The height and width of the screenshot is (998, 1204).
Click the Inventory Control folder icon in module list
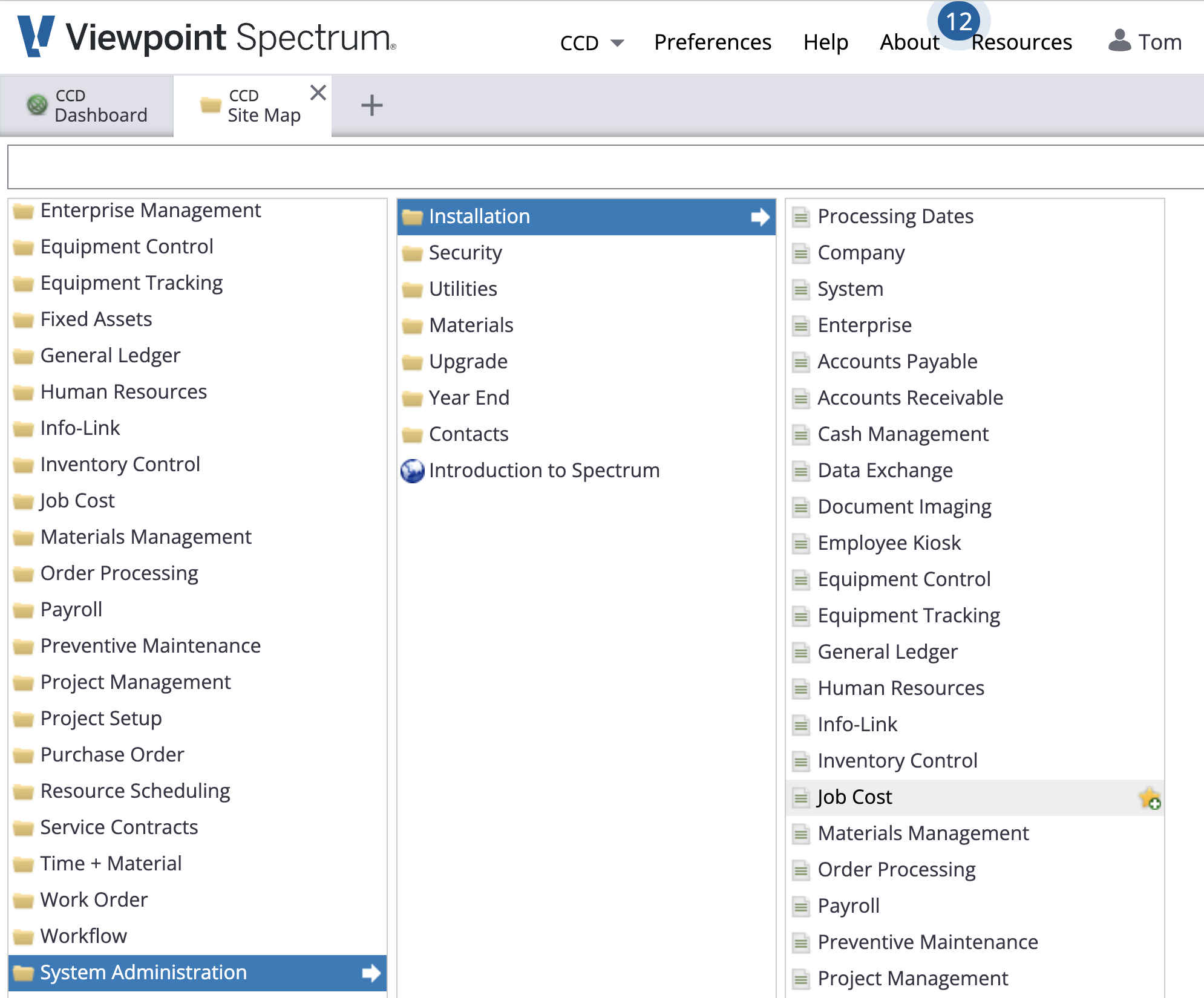24,465
